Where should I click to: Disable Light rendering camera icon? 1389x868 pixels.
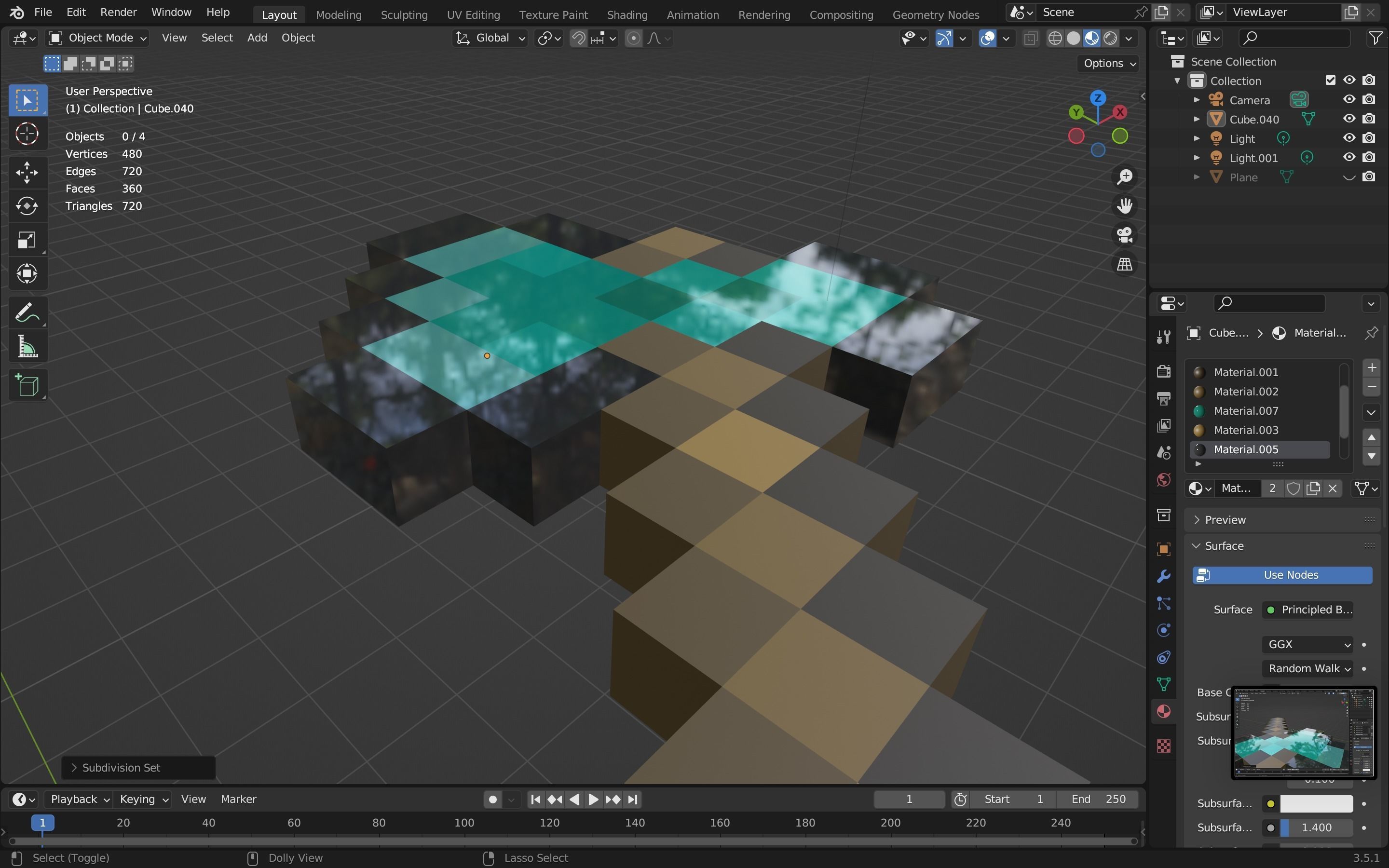tap(1369, 138)
